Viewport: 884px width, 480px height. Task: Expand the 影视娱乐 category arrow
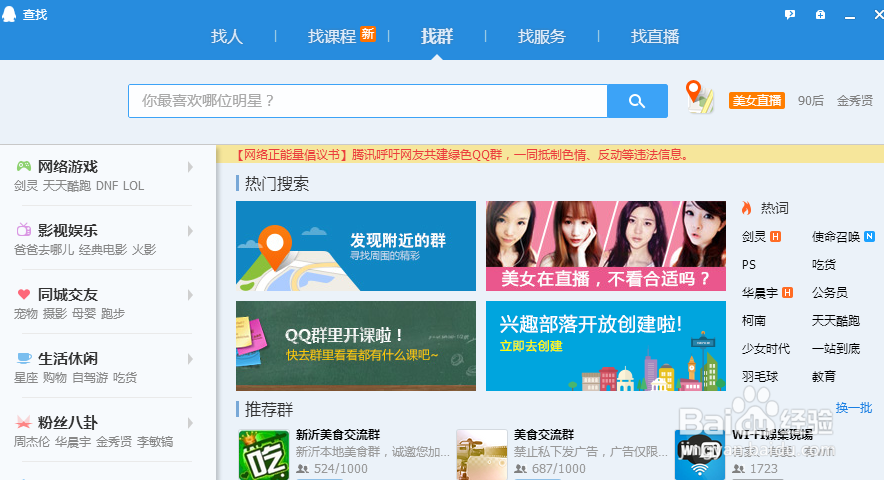(191, 231)
